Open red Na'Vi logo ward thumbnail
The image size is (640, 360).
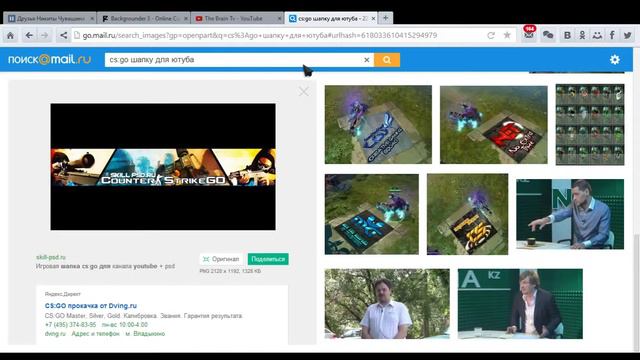tap(494, 124)
